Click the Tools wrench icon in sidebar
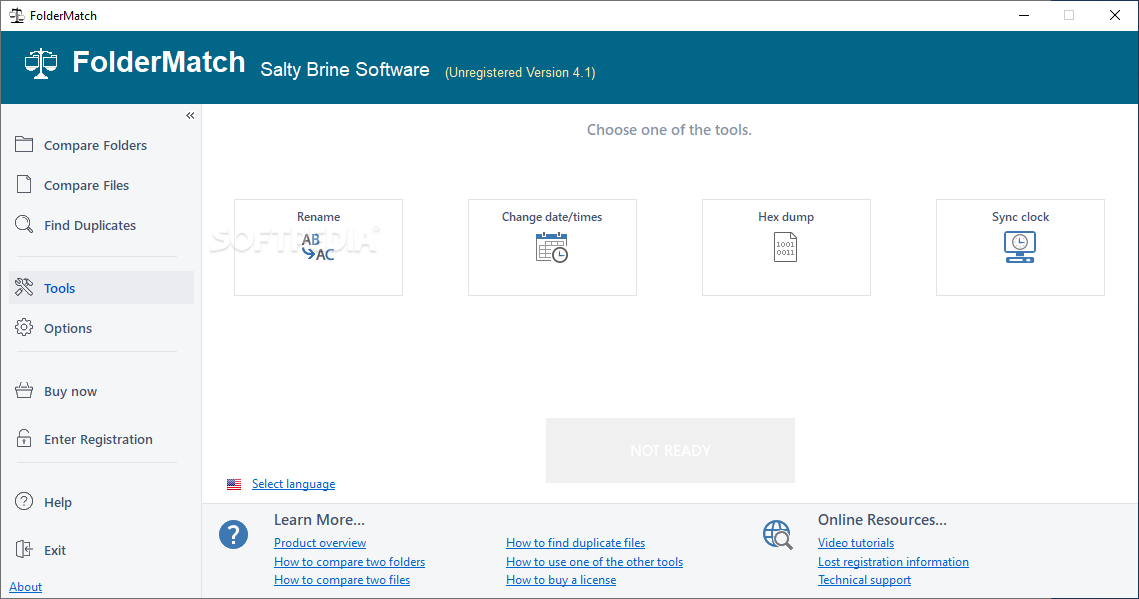Screen dimensions: 1139x599 pos(24,288)
